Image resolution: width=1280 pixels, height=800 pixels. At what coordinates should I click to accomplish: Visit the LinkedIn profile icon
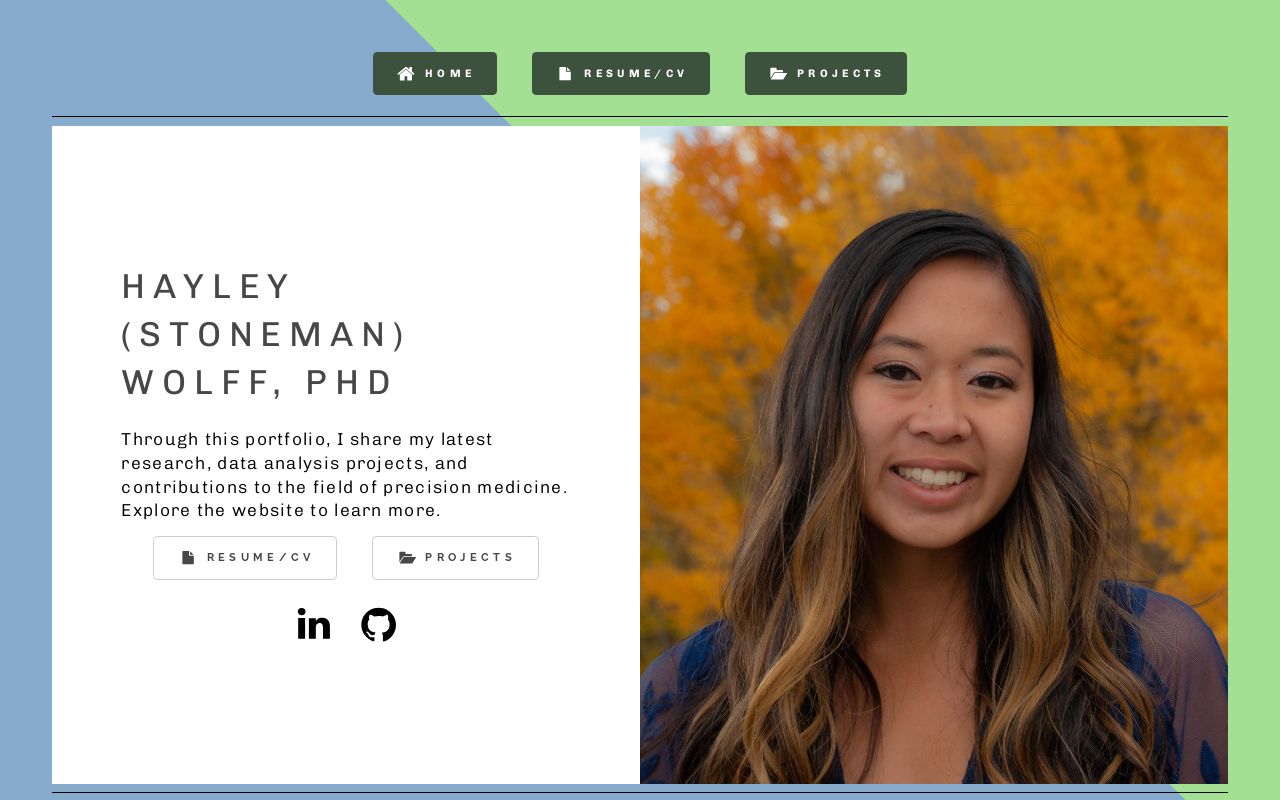tap(314, 624)
